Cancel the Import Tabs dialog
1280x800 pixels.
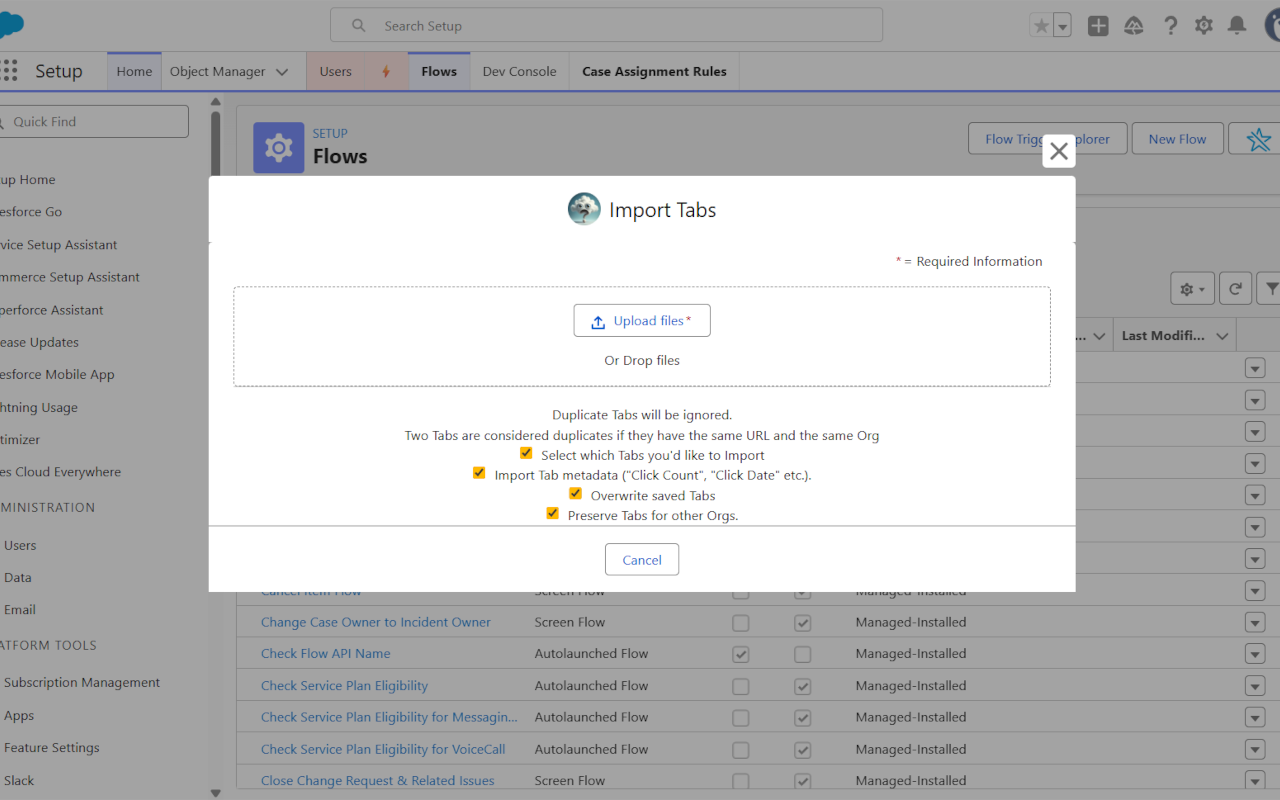click(x=642, y=560)
